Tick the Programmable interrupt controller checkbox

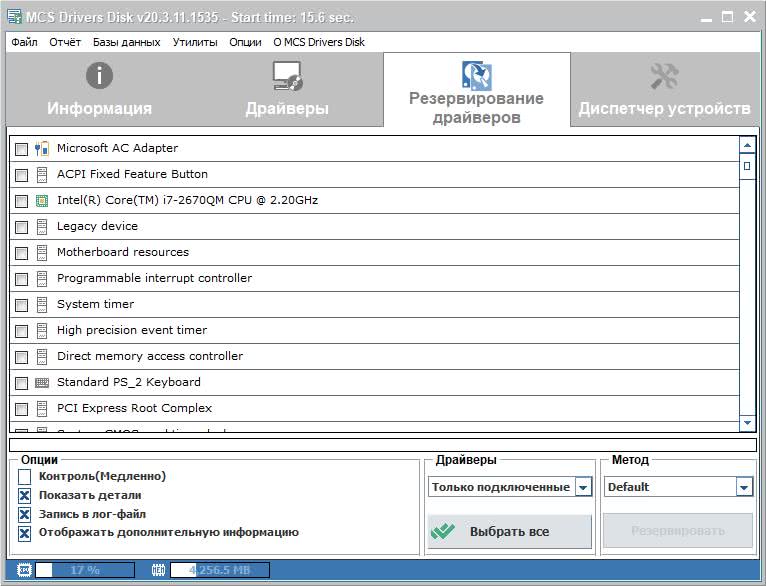tap(21, 279)
